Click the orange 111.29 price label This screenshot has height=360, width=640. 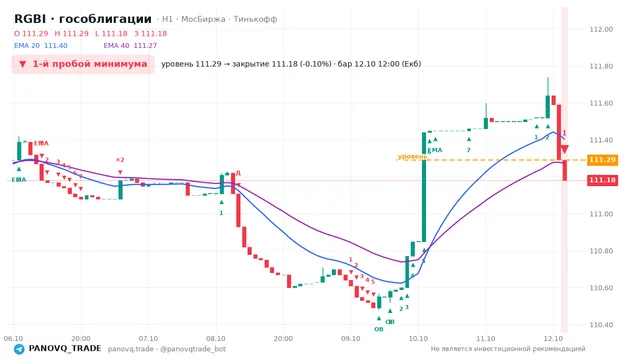coord(602,160)
